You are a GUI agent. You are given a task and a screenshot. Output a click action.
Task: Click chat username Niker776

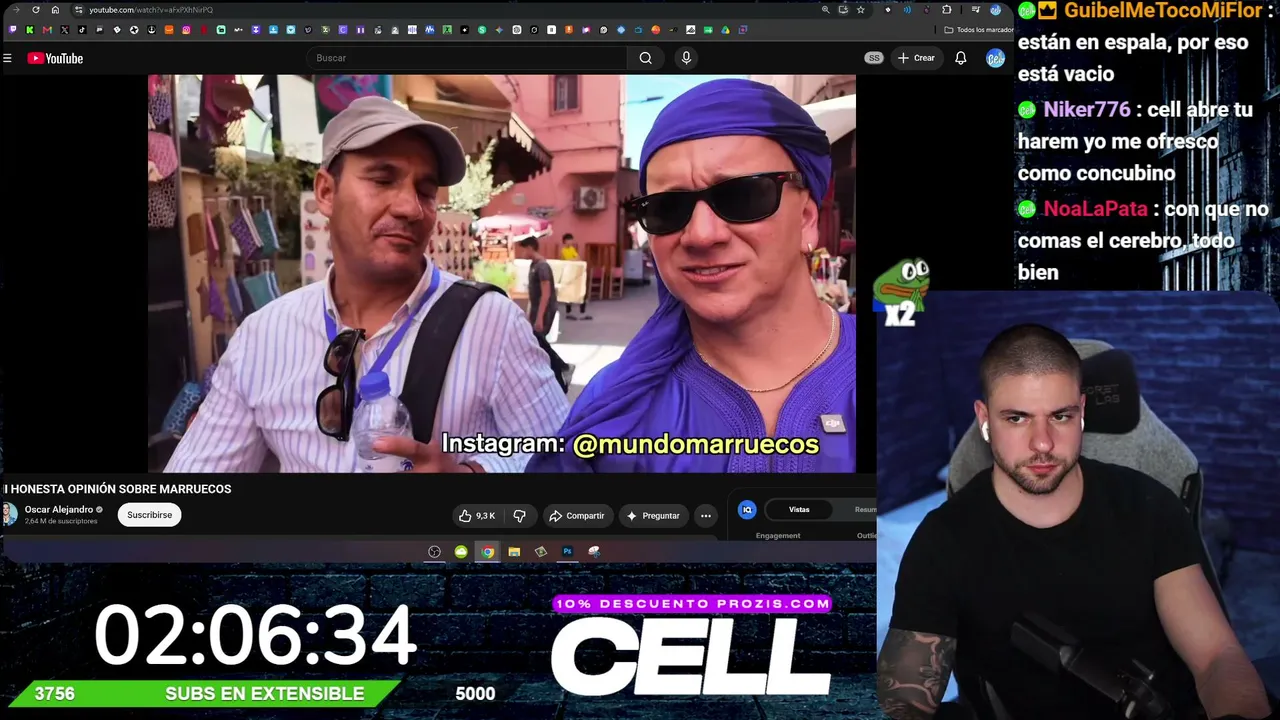click(x=1087, y=110)
